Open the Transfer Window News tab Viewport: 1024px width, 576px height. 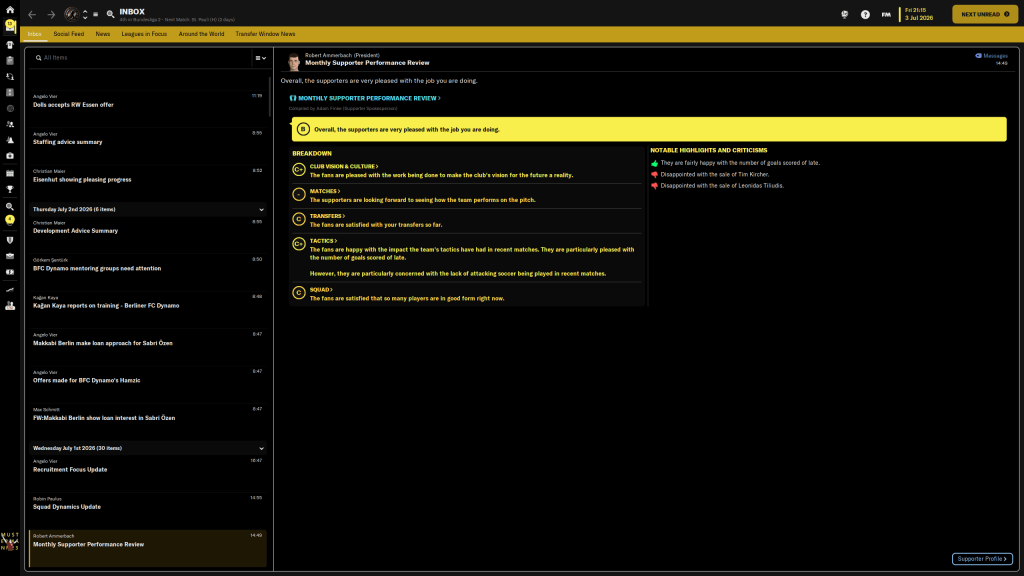[265, 34]
